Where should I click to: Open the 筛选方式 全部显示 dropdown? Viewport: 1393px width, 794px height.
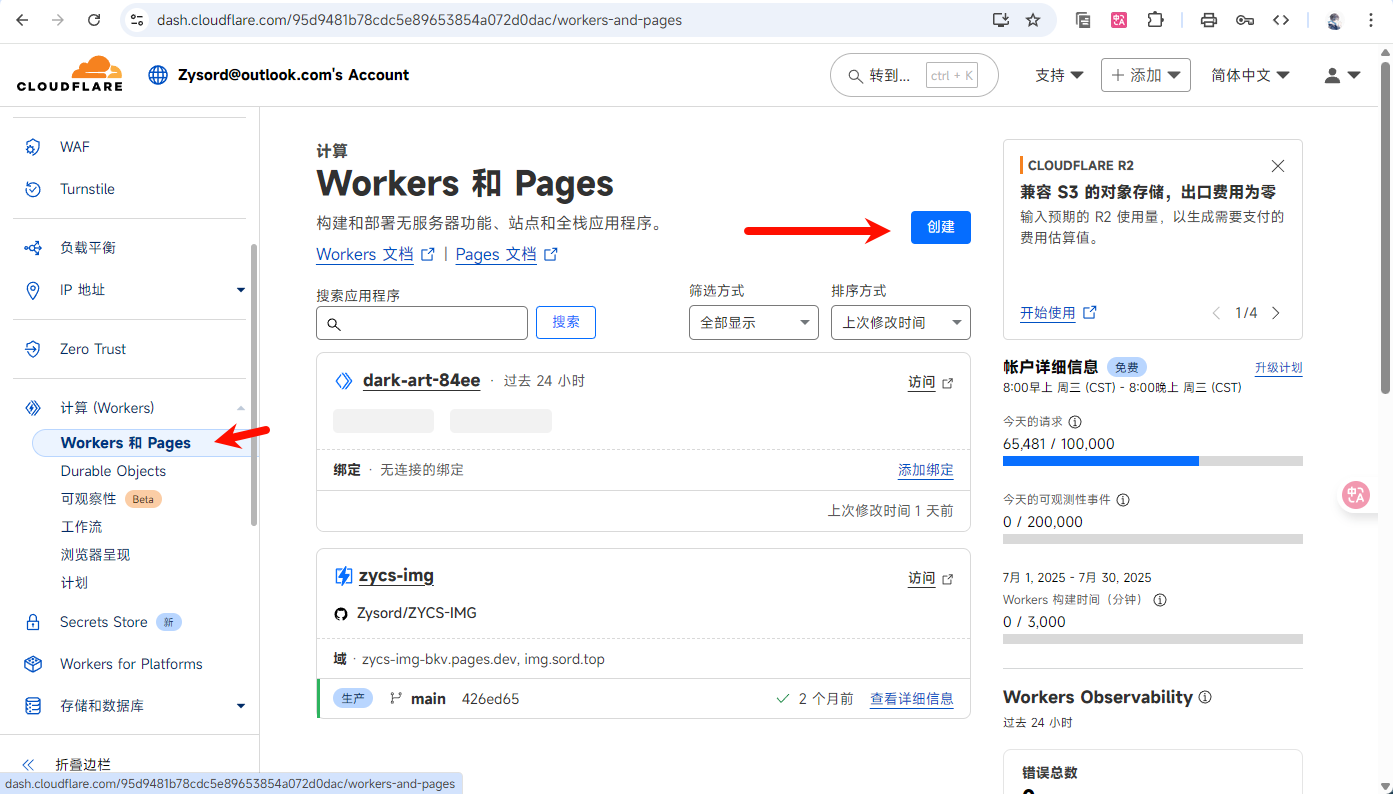point(753,323)
